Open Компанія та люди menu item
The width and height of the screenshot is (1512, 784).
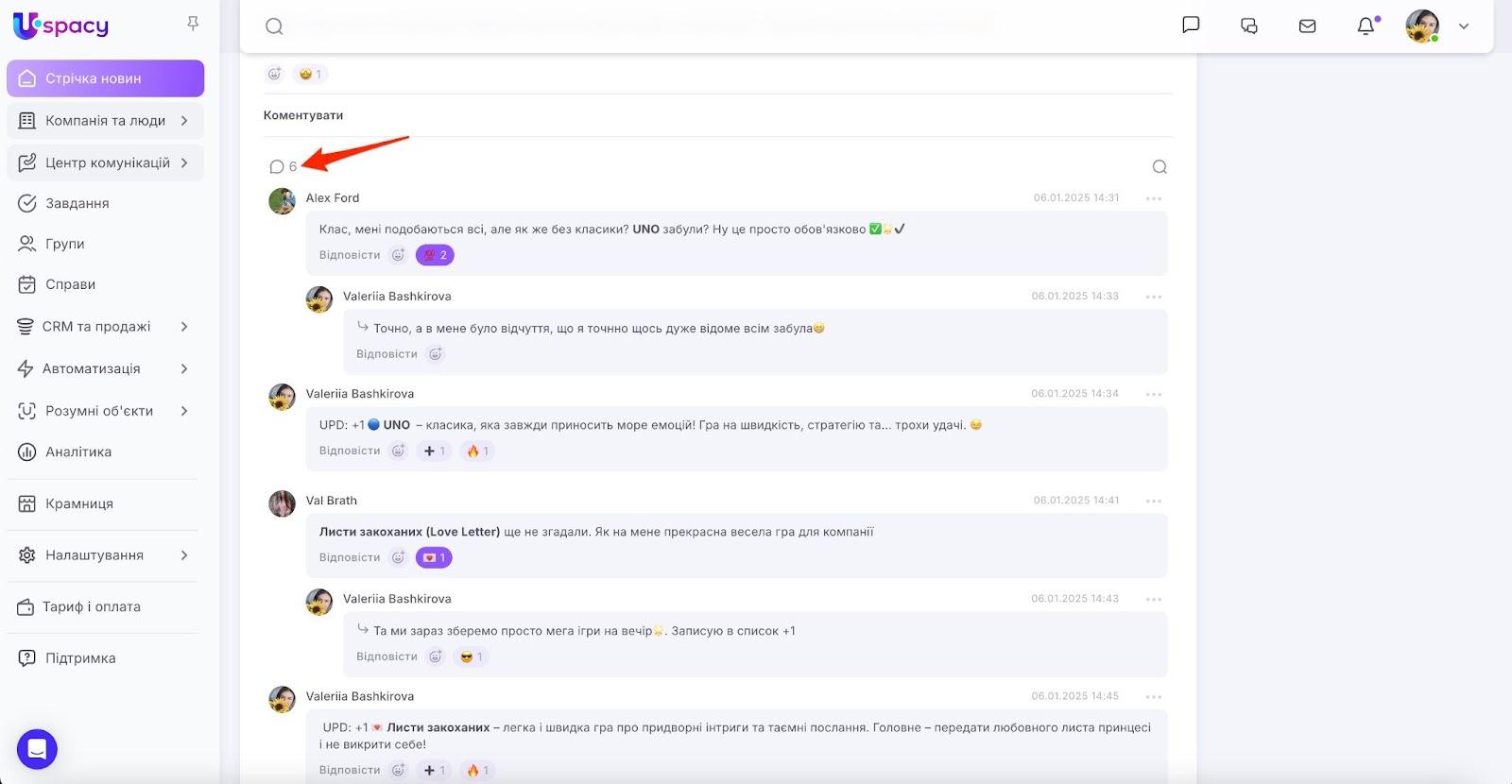(106, 121)
